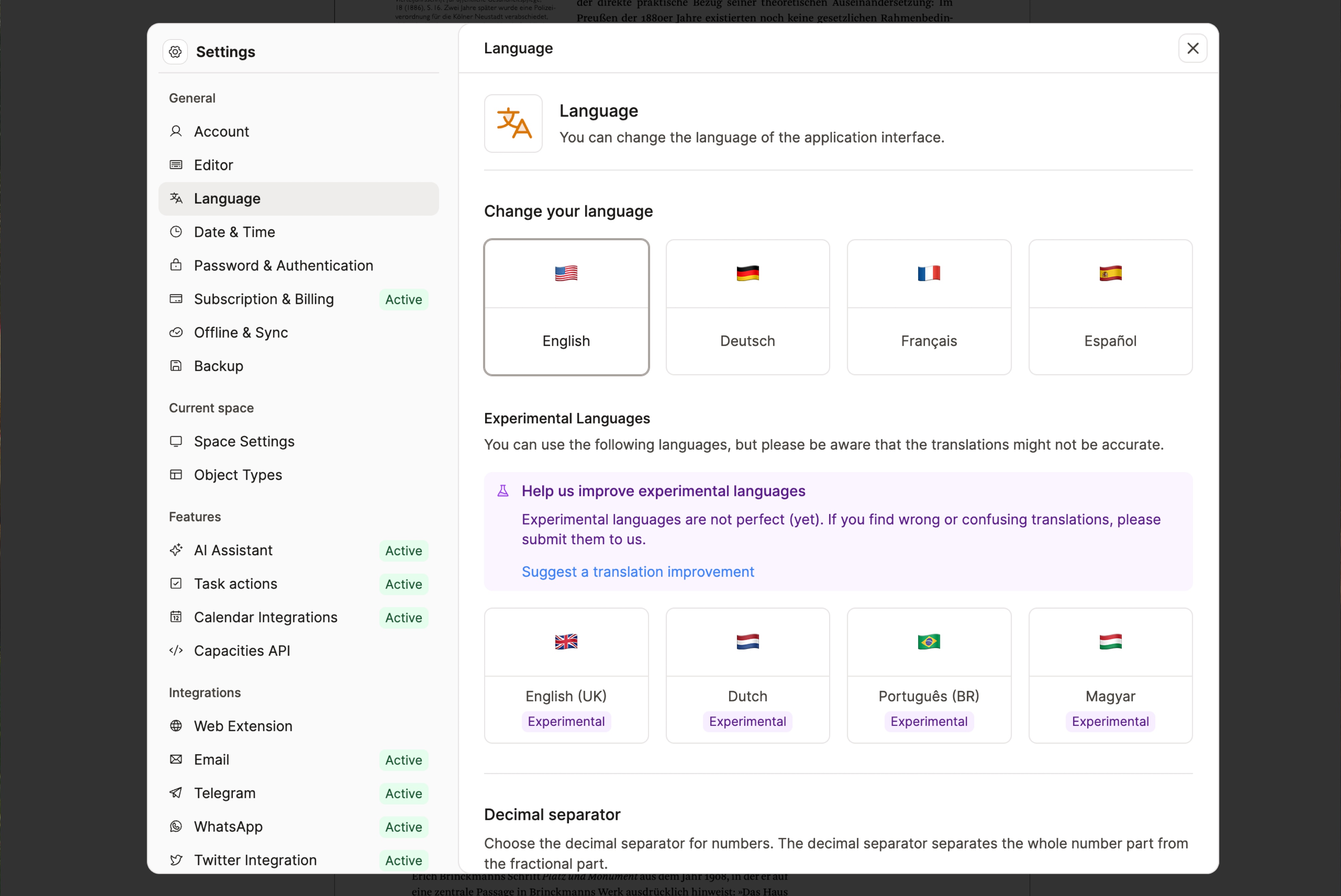Click Active badge next to Telegram
The image size is (1341, 896).
pos(404,793)
